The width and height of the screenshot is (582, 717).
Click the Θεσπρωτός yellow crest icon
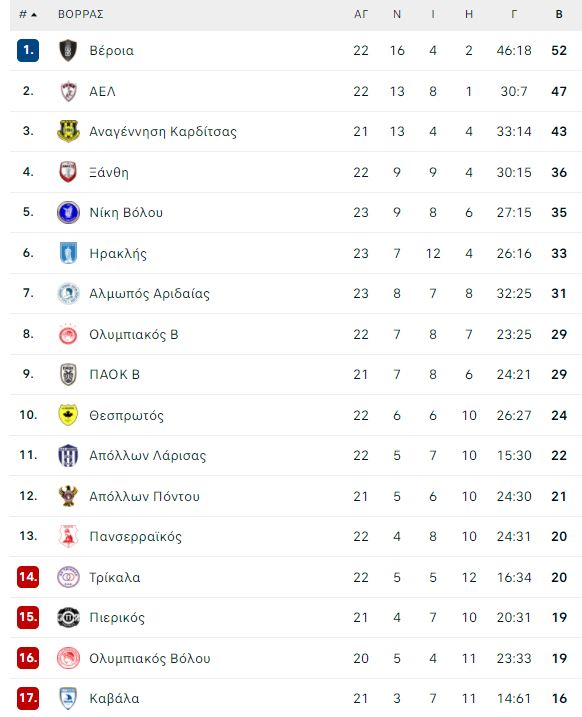click(68, 415)
